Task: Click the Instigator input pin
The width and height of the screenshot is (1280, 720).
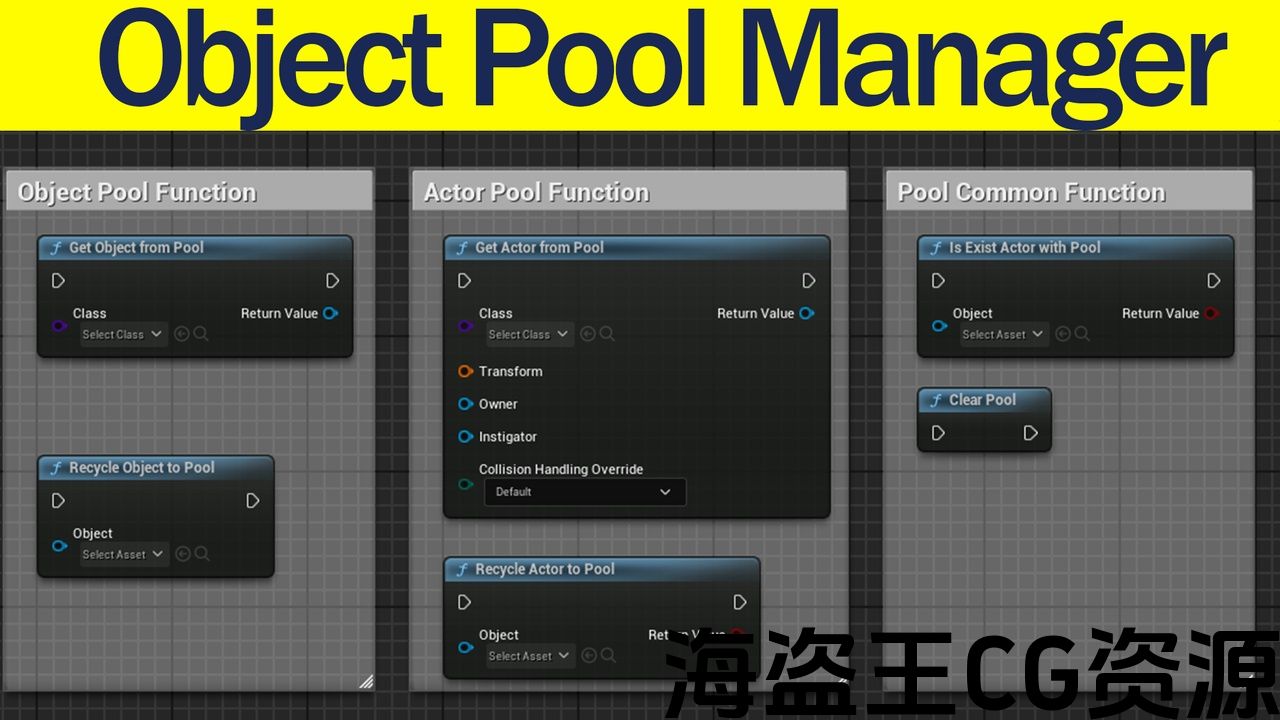Action: pyautogui.click(x=465, y=437)
